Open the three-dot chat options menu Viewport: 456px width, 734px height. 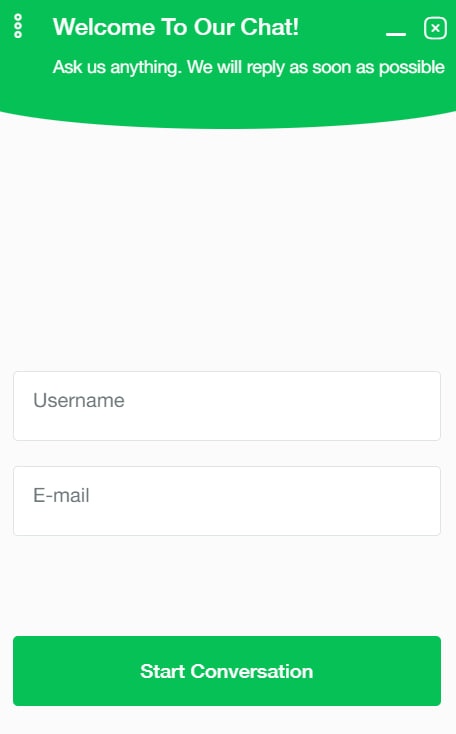pyautogui.click(x=18, y=26)
